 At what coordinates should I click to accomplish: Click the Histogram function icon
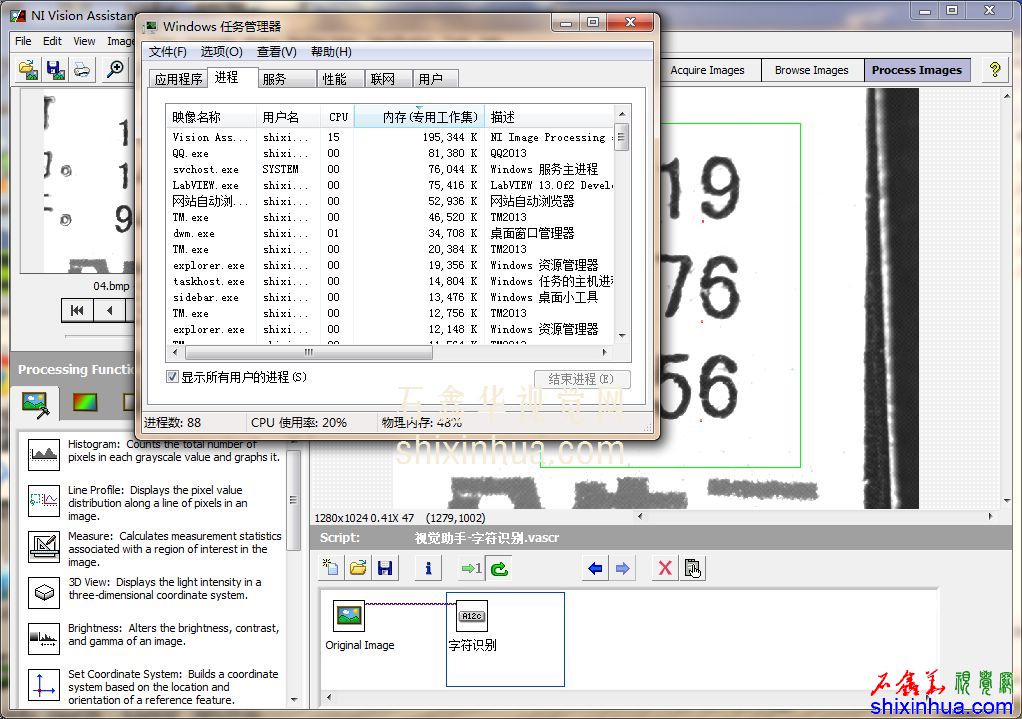44,454
